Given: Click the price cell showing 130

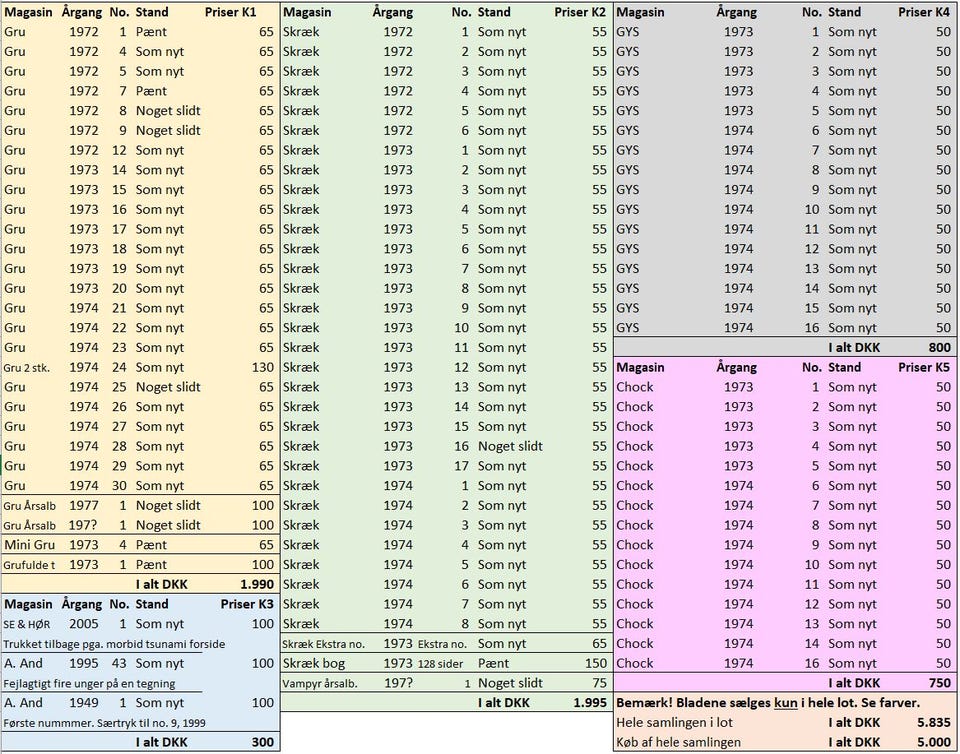Looking at the screenshot, I should 263,367.
